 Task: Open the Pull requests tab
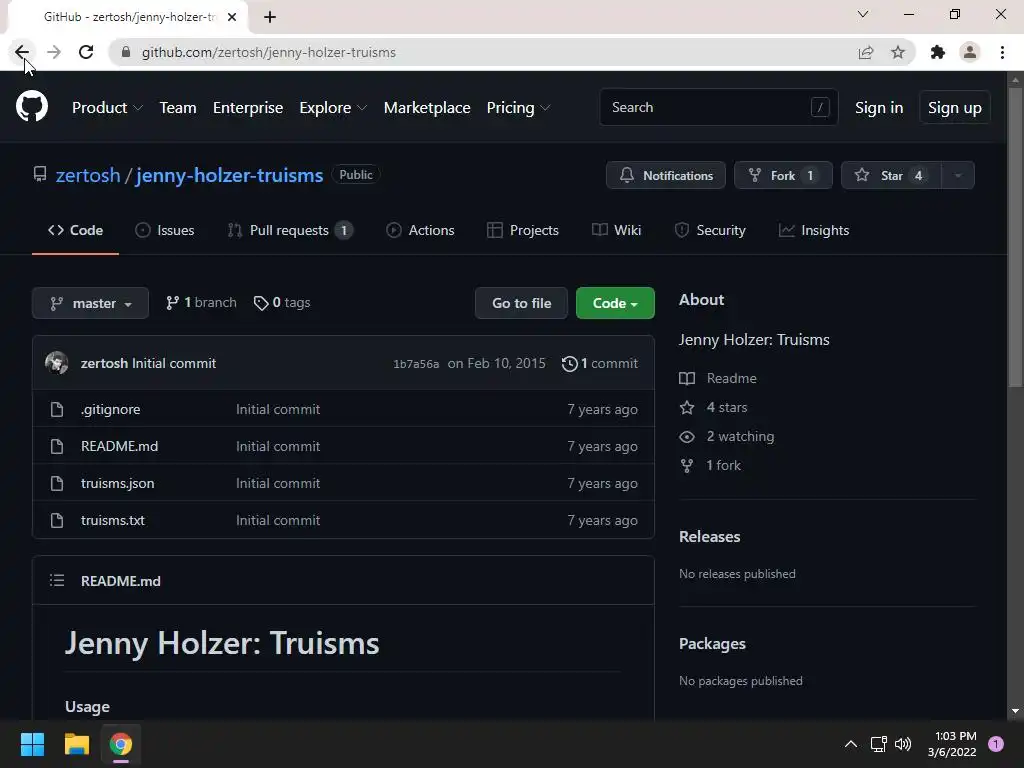pyautogui.click(x=290, y=230)
